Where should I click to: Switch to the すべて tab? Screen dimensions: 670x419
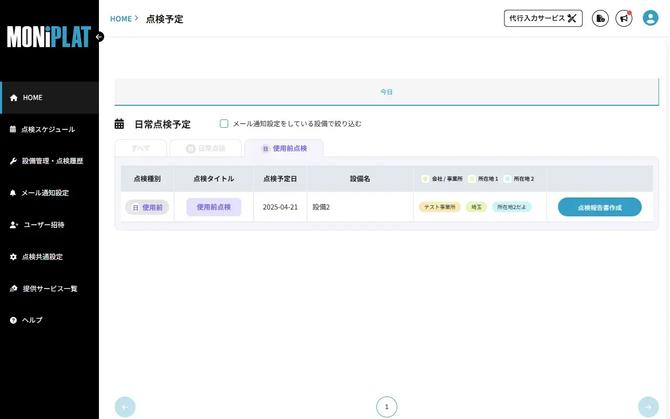[141, 148]
